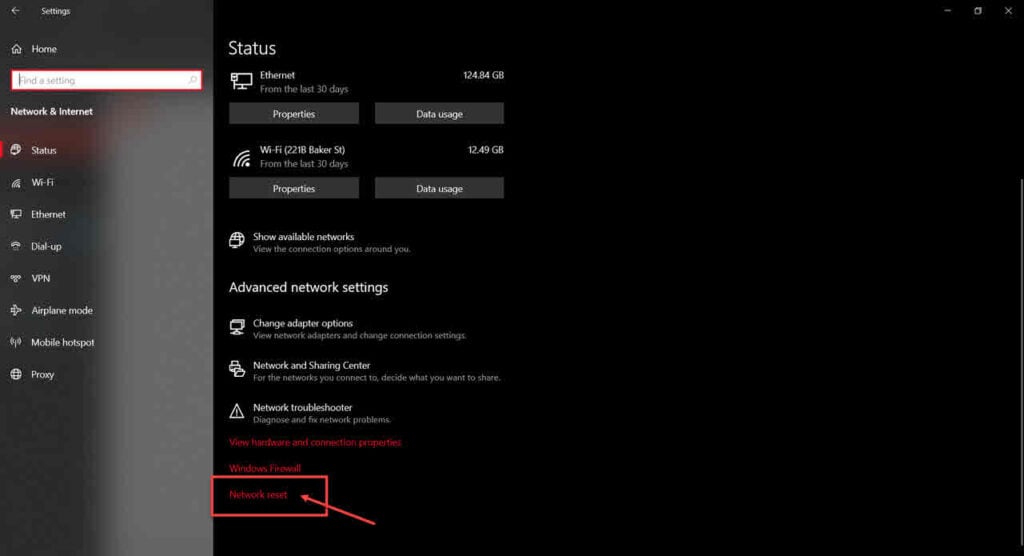Click Show available networks
1024x556 pixels.
click(x=304, y=237)
